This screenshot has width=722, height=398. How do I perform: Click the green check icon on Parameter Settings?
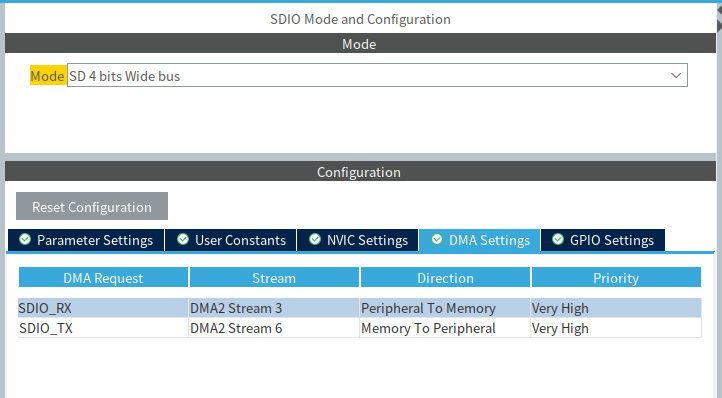coord(25,240)
